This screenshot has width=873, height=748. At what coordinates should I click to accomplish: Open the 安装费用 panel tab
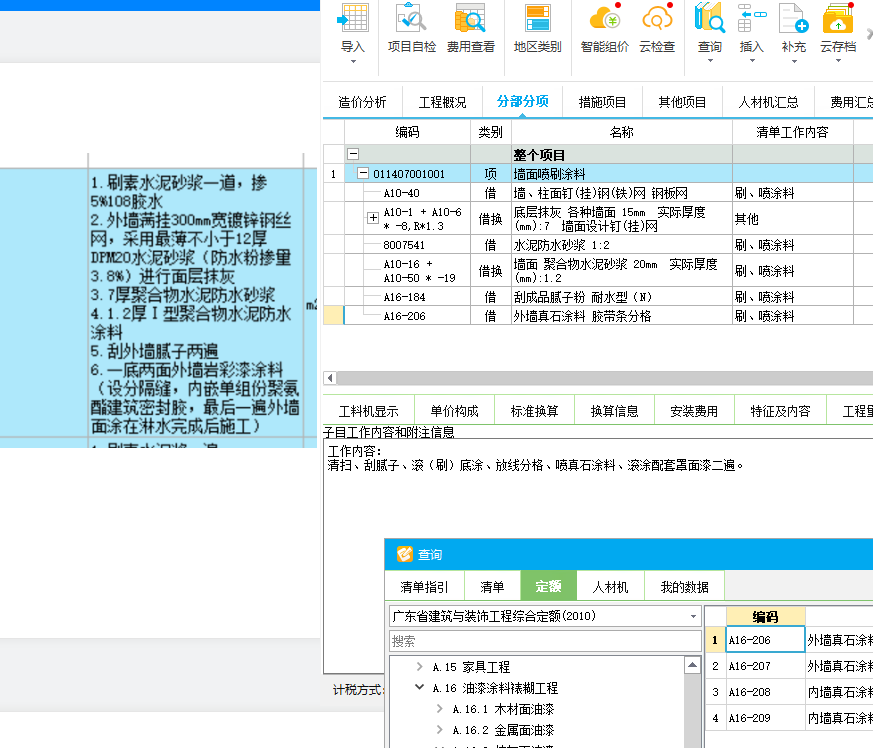pos(694,411)
